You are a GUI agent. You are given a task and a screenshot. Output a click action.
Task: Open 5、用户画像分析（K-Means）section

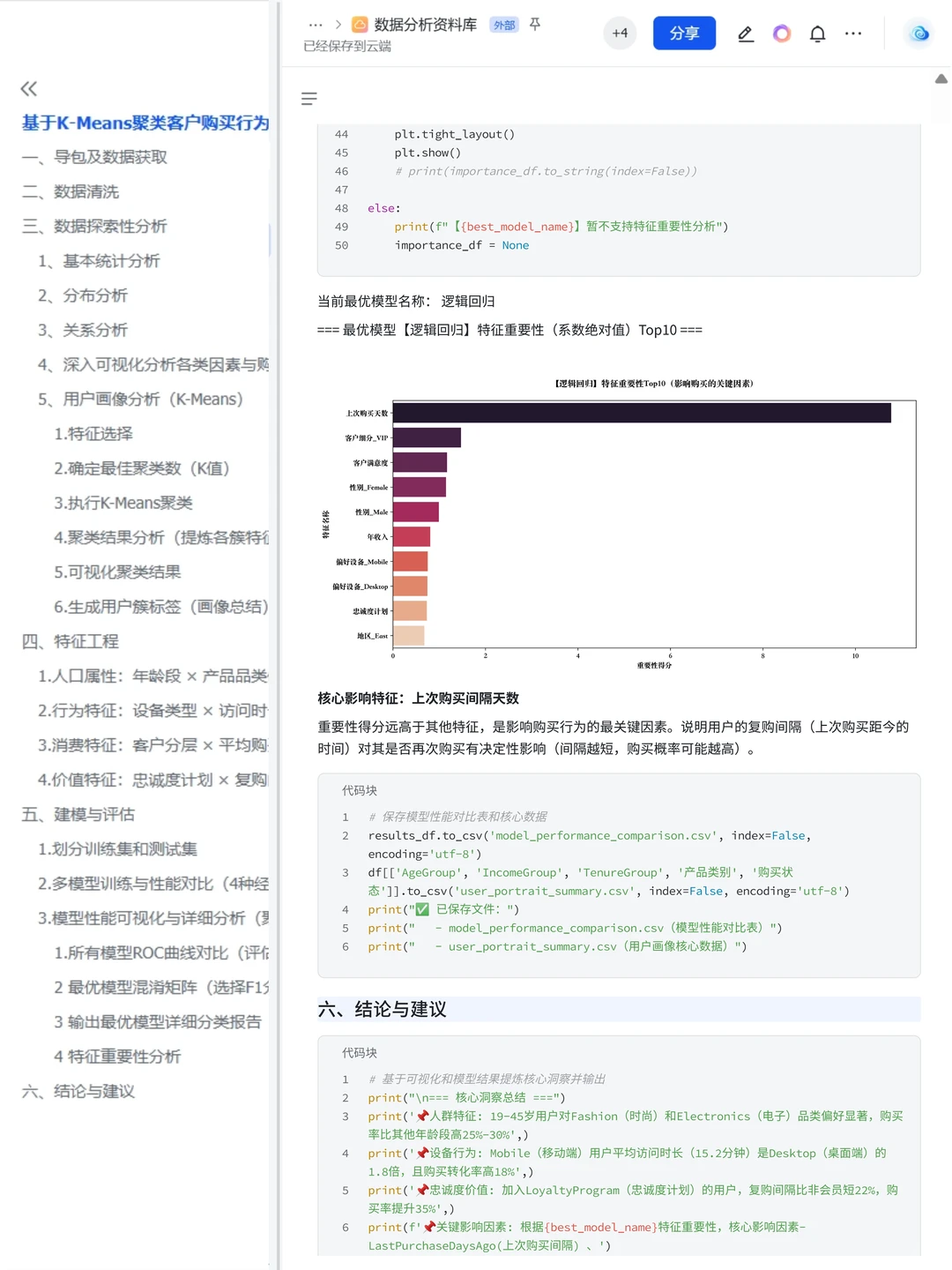click(139, 400)
